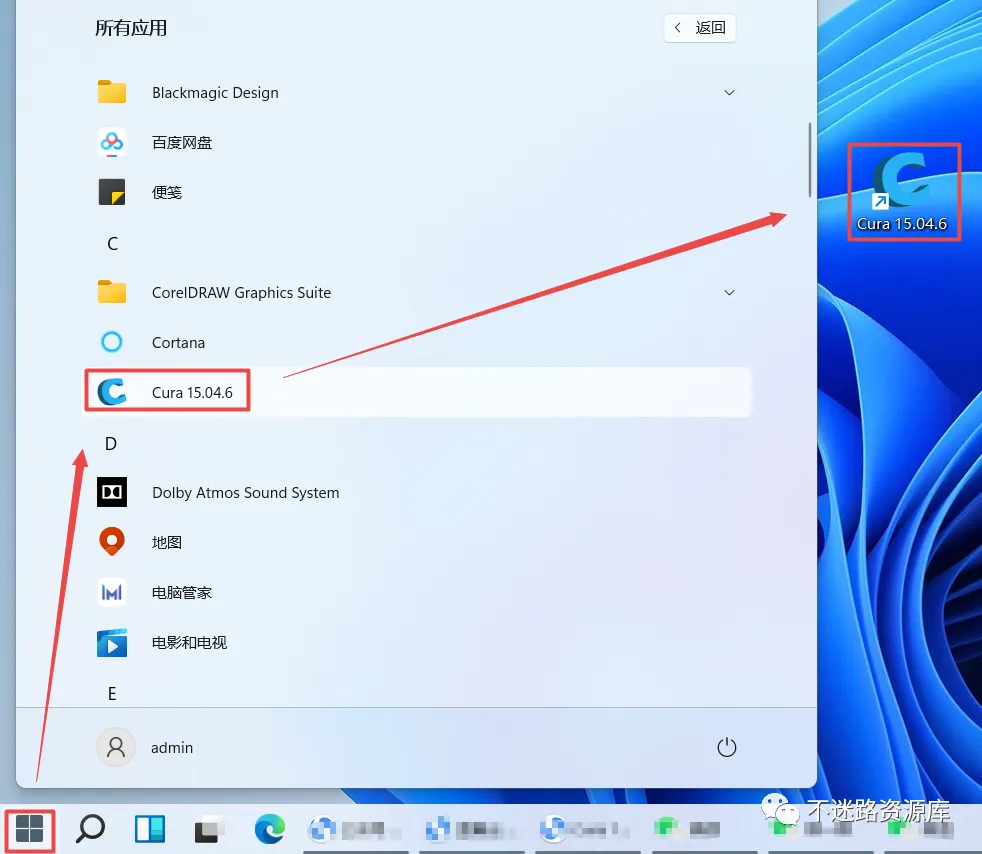Open the CorelDRAW Graphics Suite folder icon
Viewport: 982px width, 854px height.
(x=111, y=292)
